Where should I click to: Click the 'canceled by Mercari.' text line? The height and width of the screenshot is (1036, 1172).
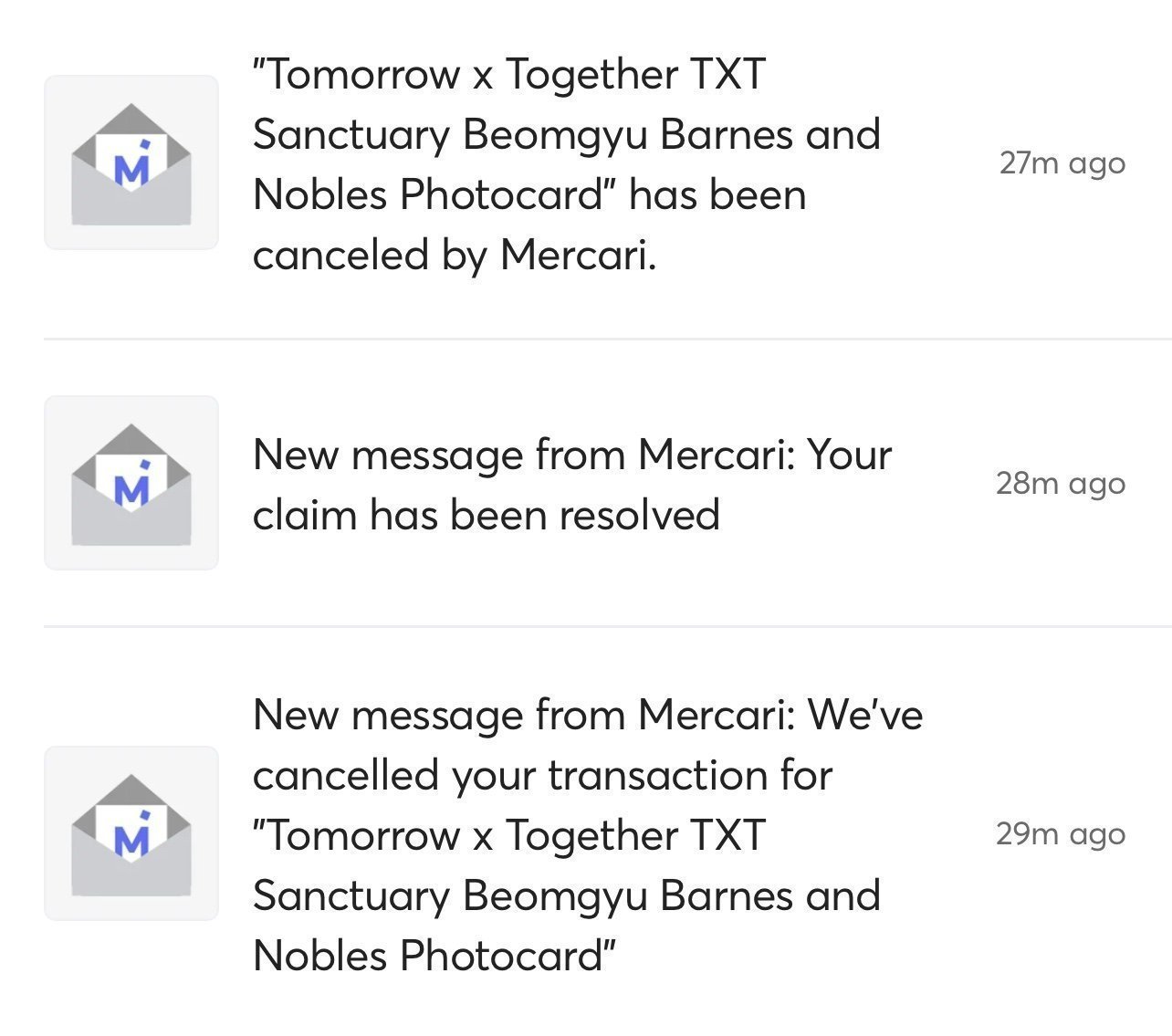pos(455,255)
